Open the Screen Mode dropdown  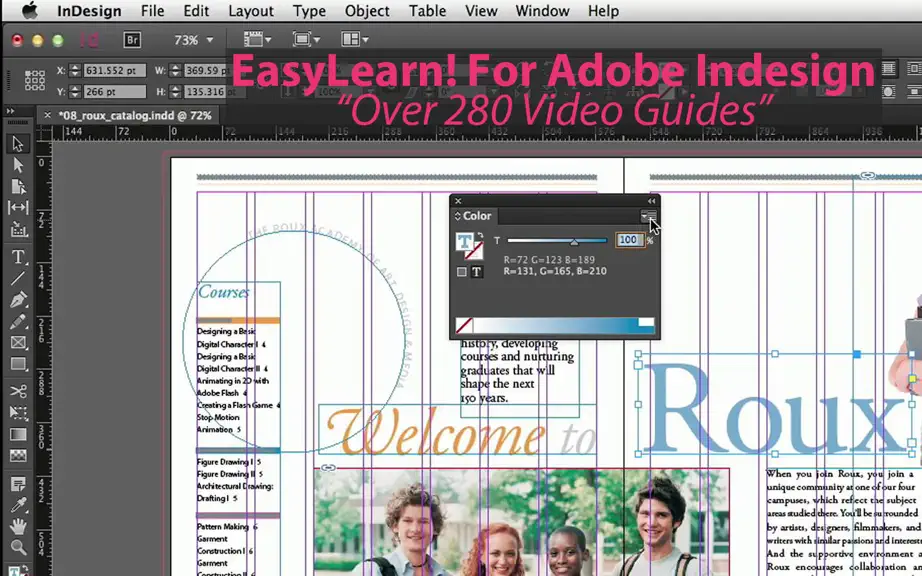(x=306, y=39)
